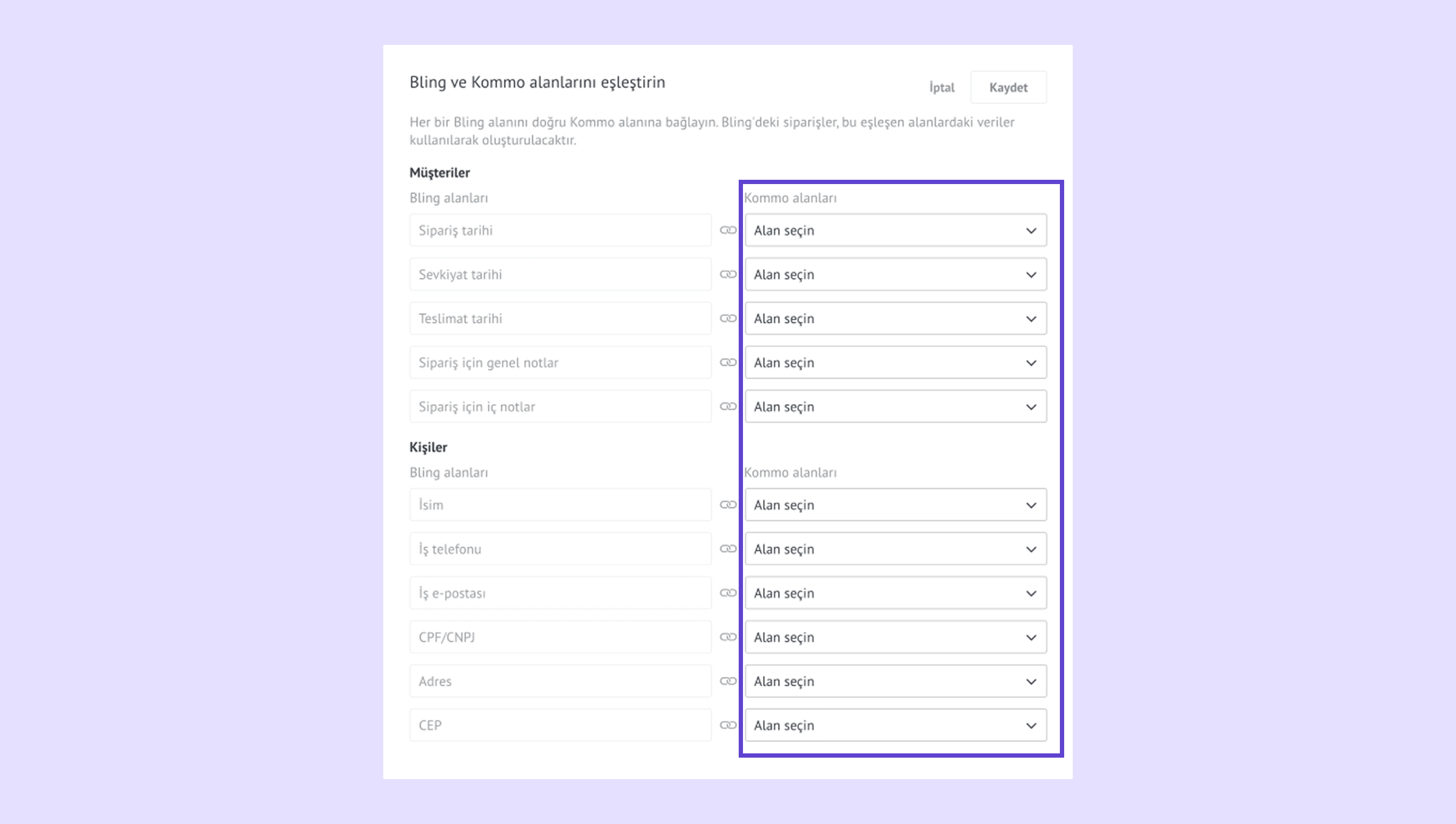1456x824 pixels.
Task: Select the Adres Bling input field
Action: point(560,681)
